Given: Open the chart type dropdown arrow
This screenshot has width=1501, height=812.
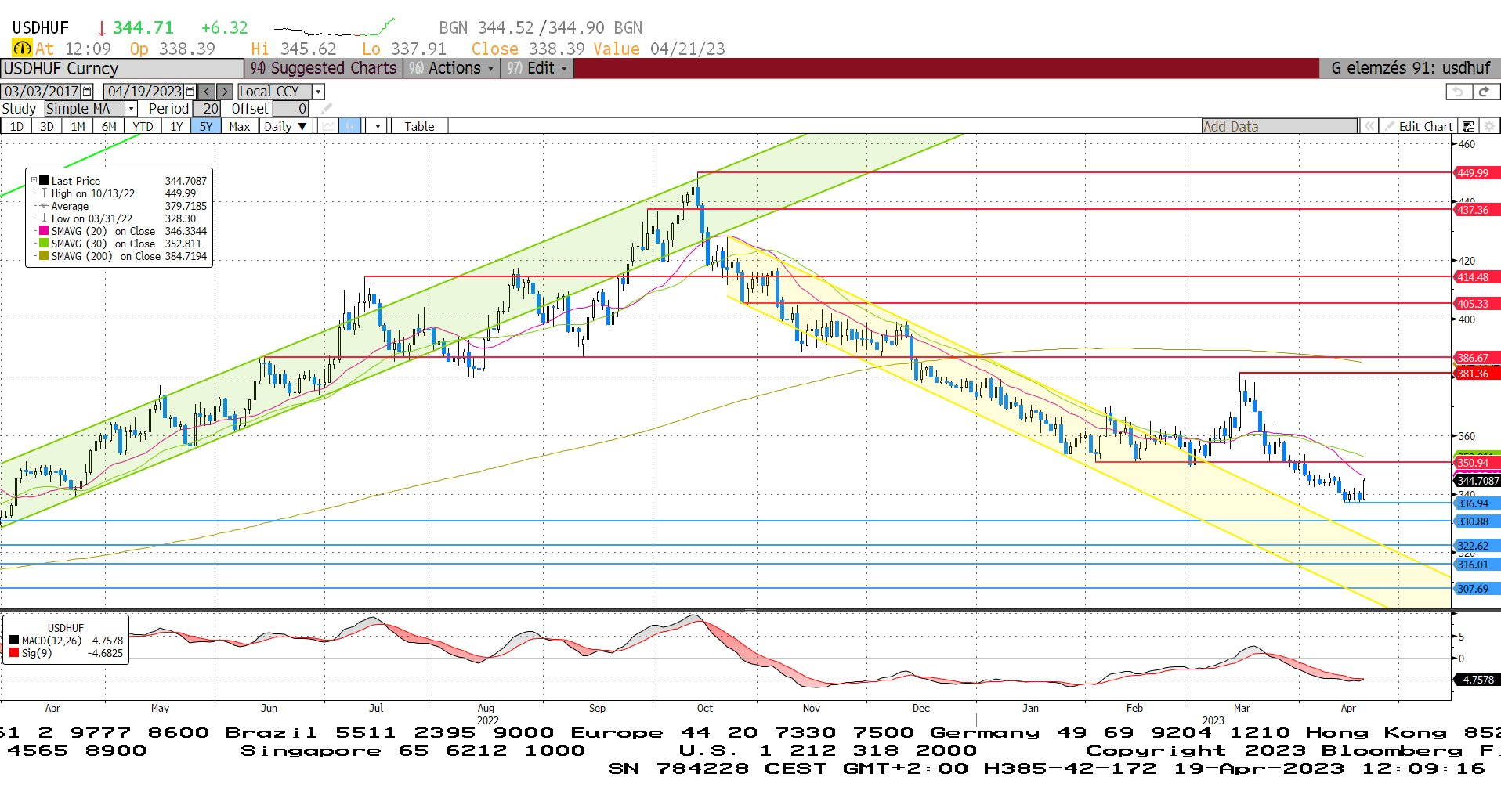Looking at the screenshot, I should [x=378, y=126].
